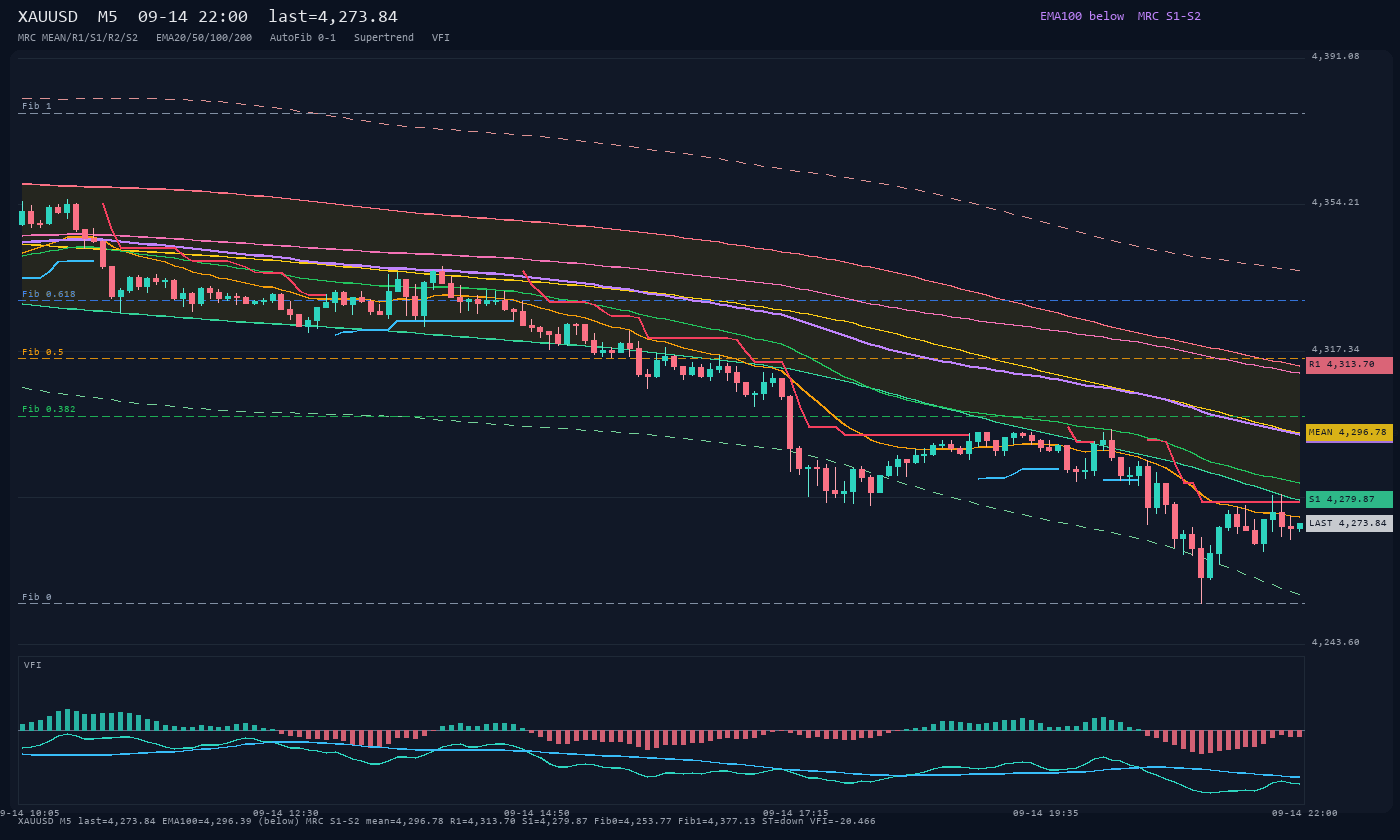Click the "Fib 1" level label
Screen dimensions: 1400x840
coord(37,106)
